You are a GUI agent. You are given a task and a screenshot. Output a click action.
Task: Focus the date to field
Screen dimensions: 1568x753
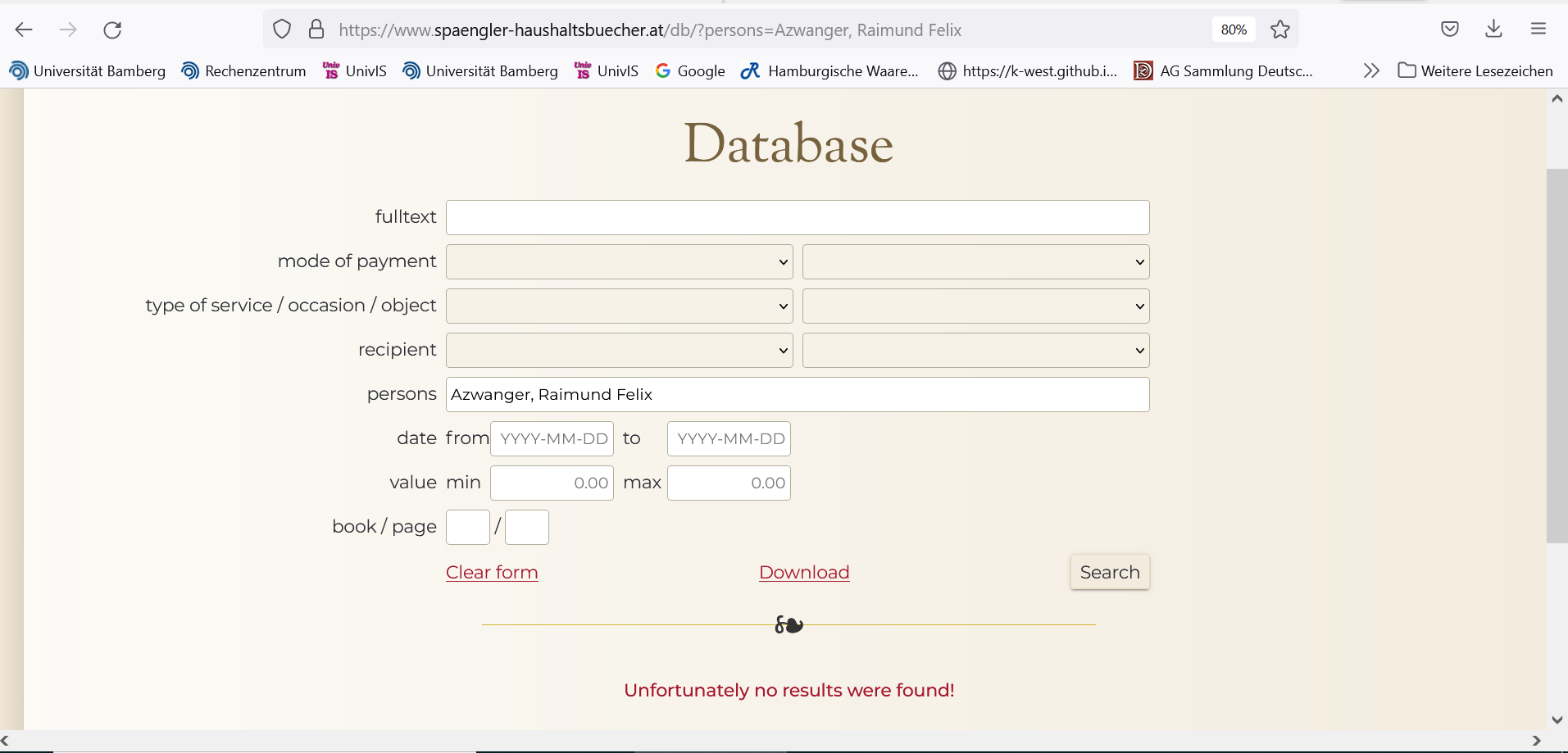(x=729, y=439)
